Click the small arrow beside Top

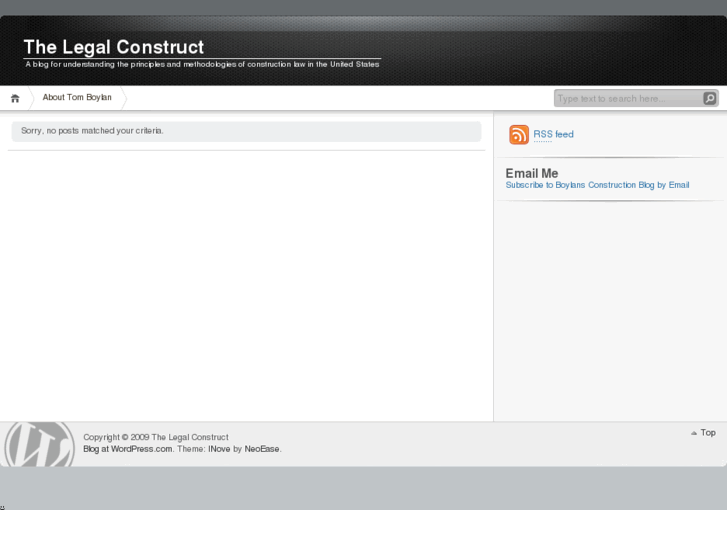(694, 433)
